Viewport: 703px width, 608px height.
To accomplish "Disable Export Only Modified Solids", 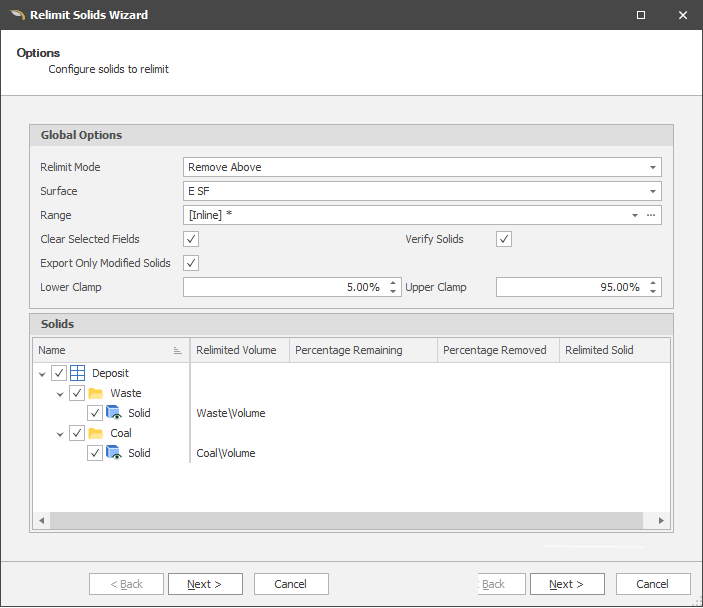I will [192, 263].
